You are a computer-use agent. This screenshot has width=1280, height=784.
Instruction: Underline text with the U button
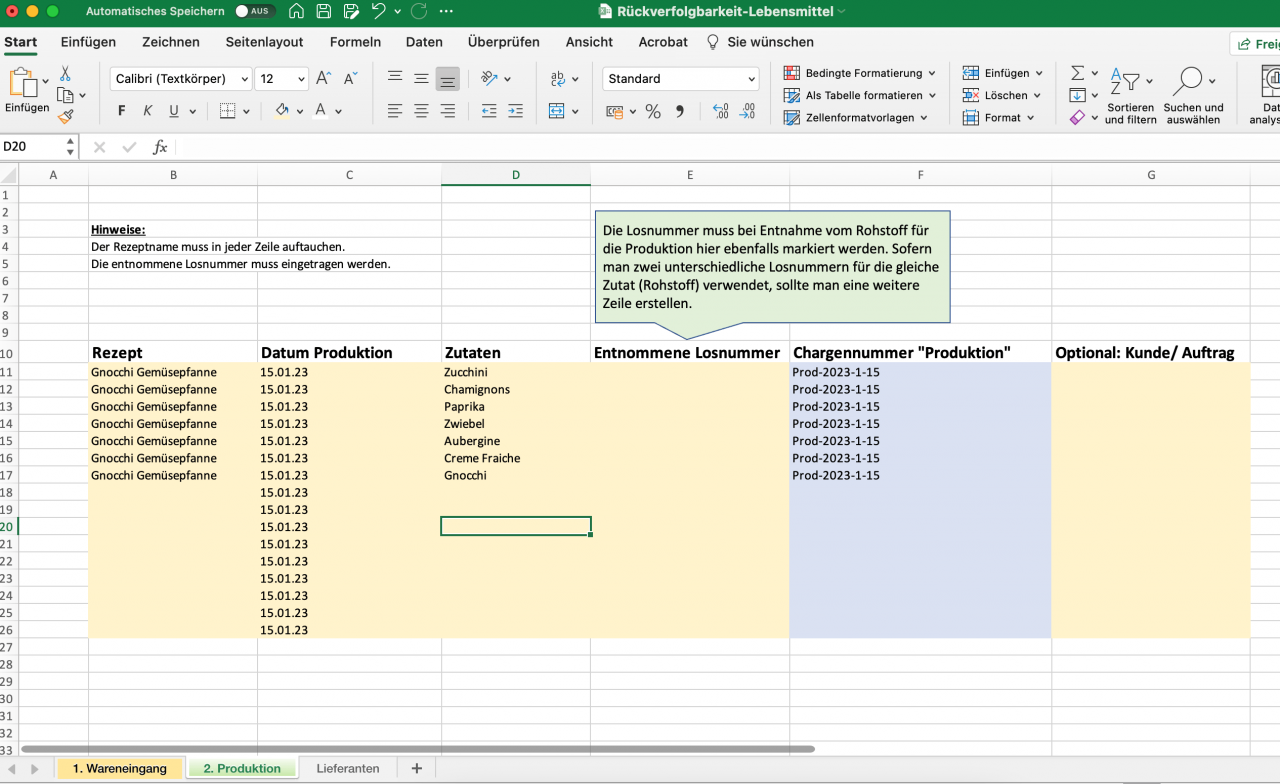[174, 111]
